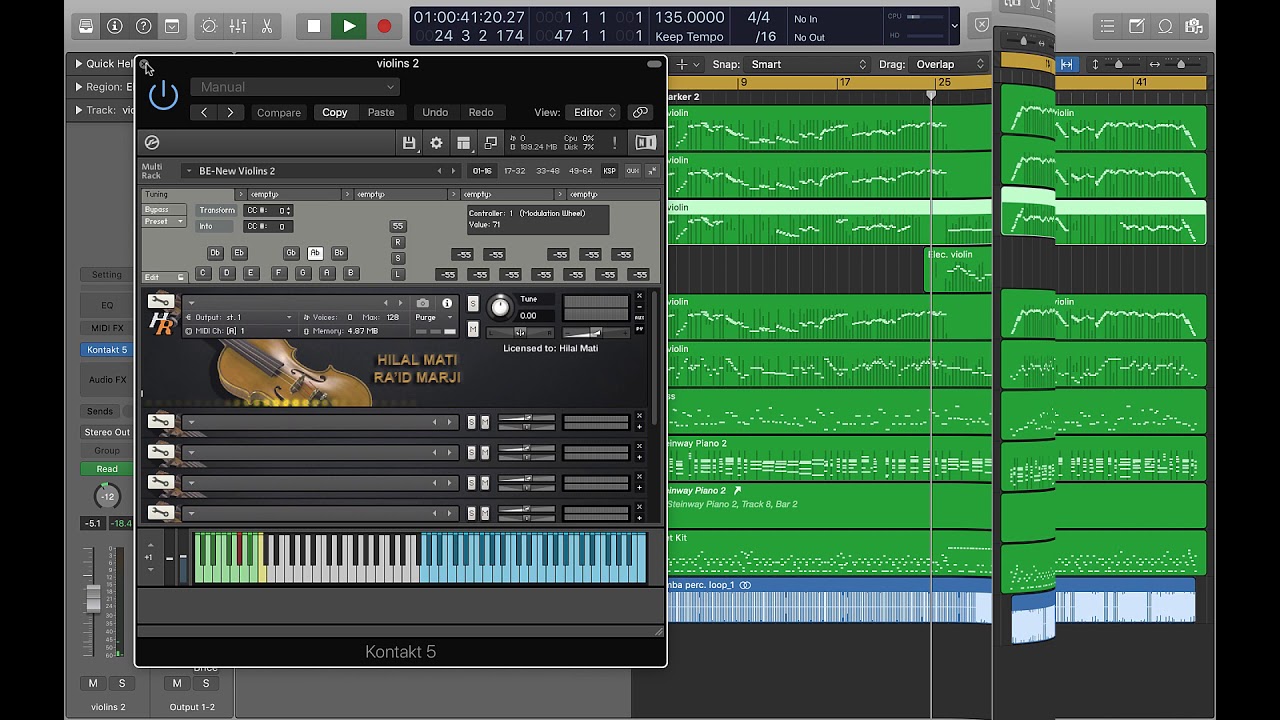This screenshot has height=720, width=1280.
Task: Select the 49-64 rack page tab
Action: [x=581, y=171]
